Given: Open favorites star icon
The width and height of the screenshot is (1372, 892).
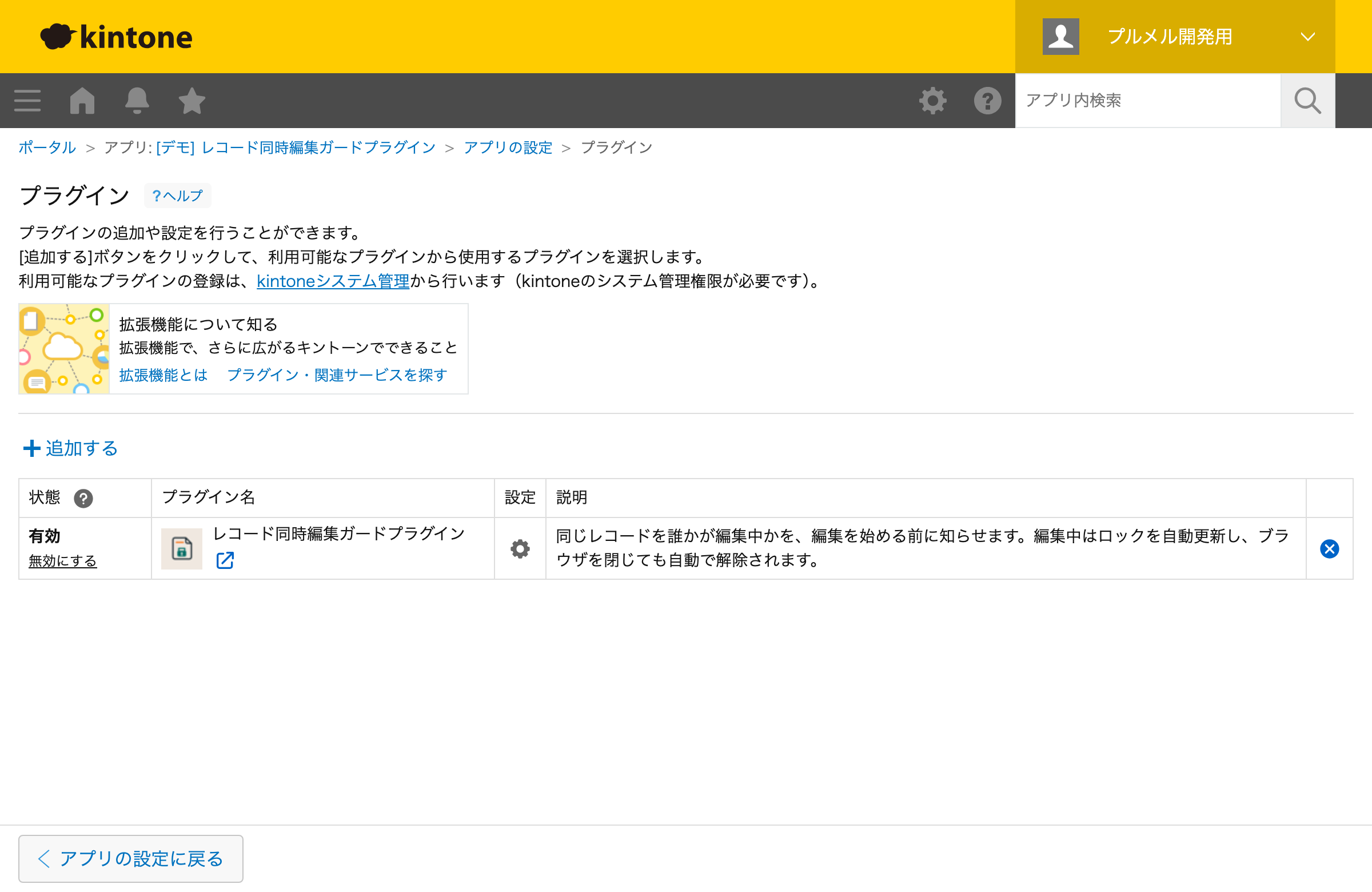Looking at the screenshot, I should [192, 100].
